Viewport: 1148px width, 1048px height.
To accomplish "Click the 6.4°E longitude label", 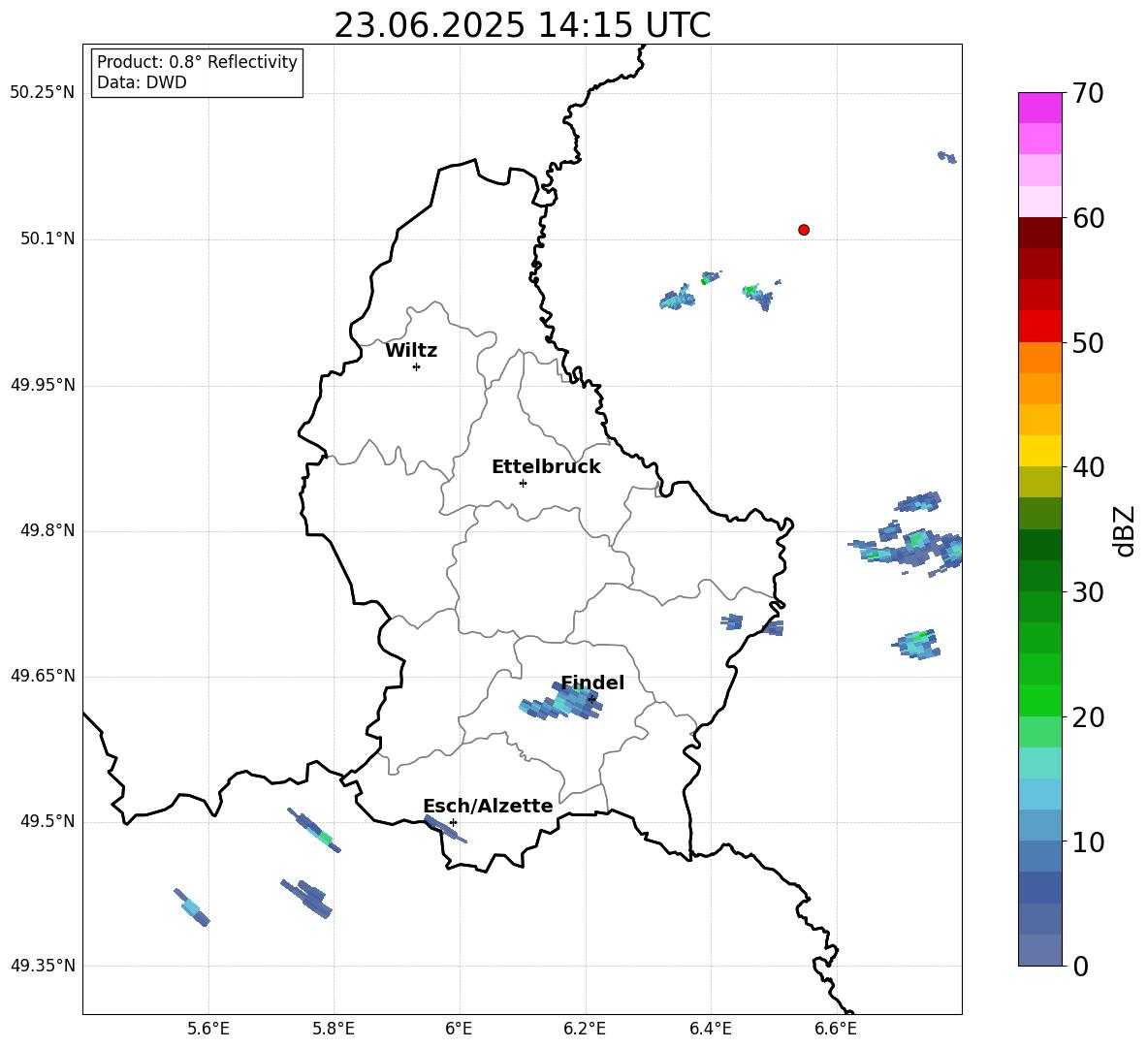I will 710,1029.
